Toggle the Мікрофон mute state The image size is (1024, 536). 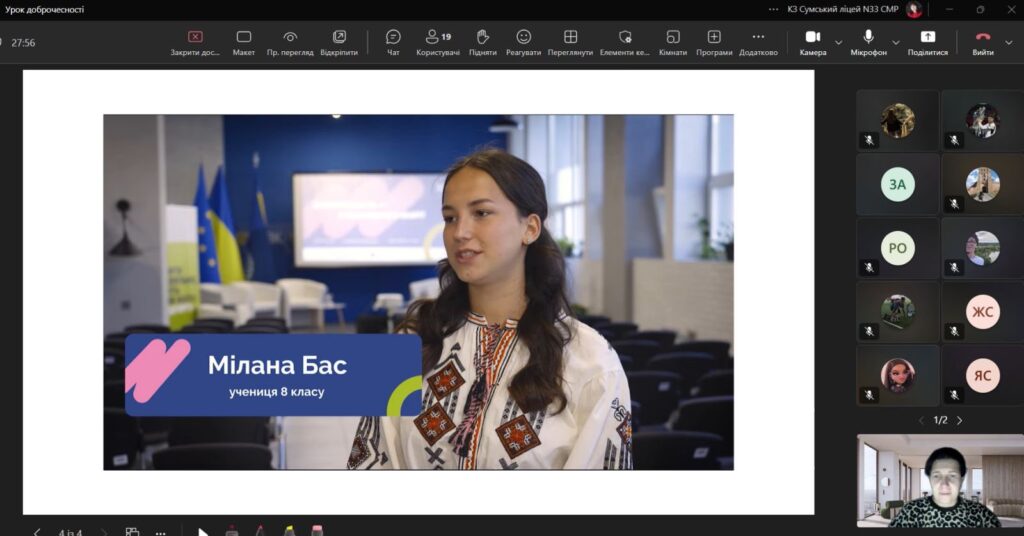click(868, 42)
